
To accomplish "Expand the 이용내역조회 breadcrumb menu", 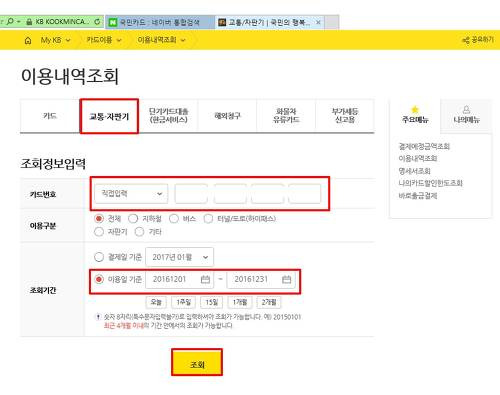I will pos(161,40).
